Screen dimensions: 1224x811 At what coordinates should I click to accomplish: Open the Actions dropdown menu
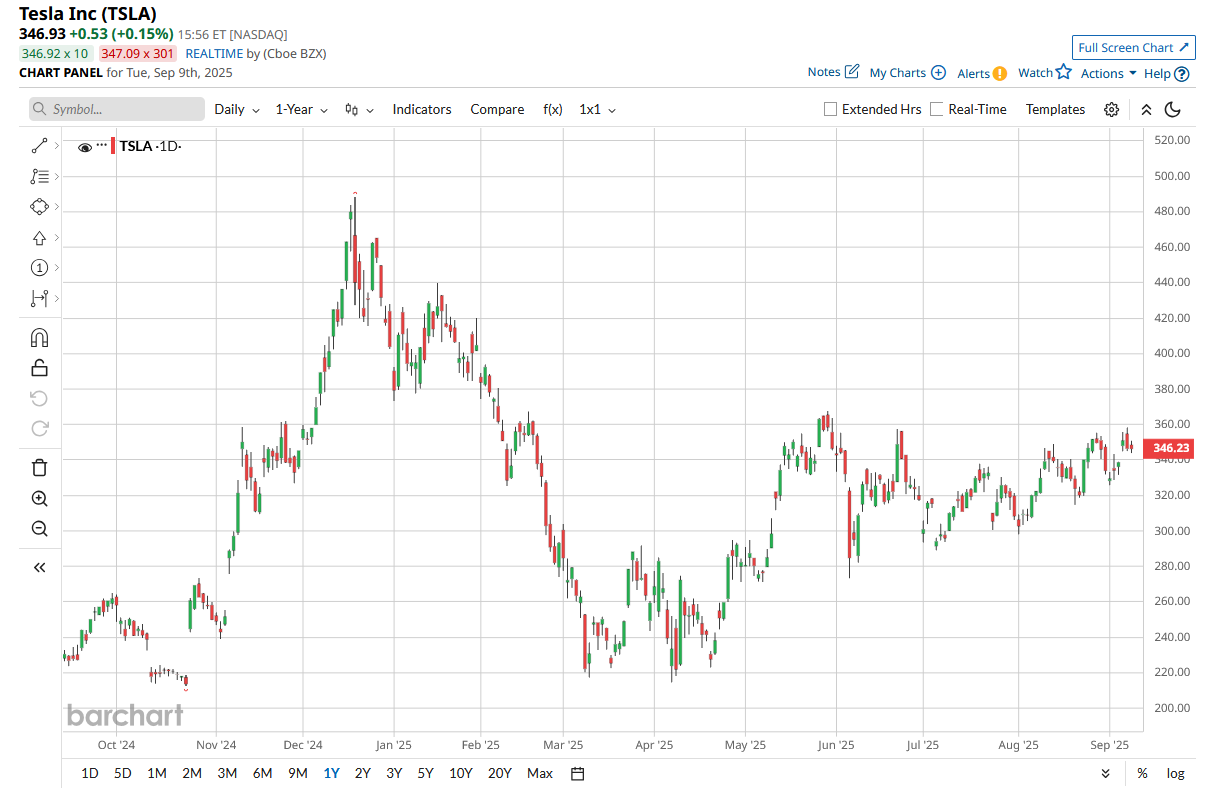(x=1109, y=73)
